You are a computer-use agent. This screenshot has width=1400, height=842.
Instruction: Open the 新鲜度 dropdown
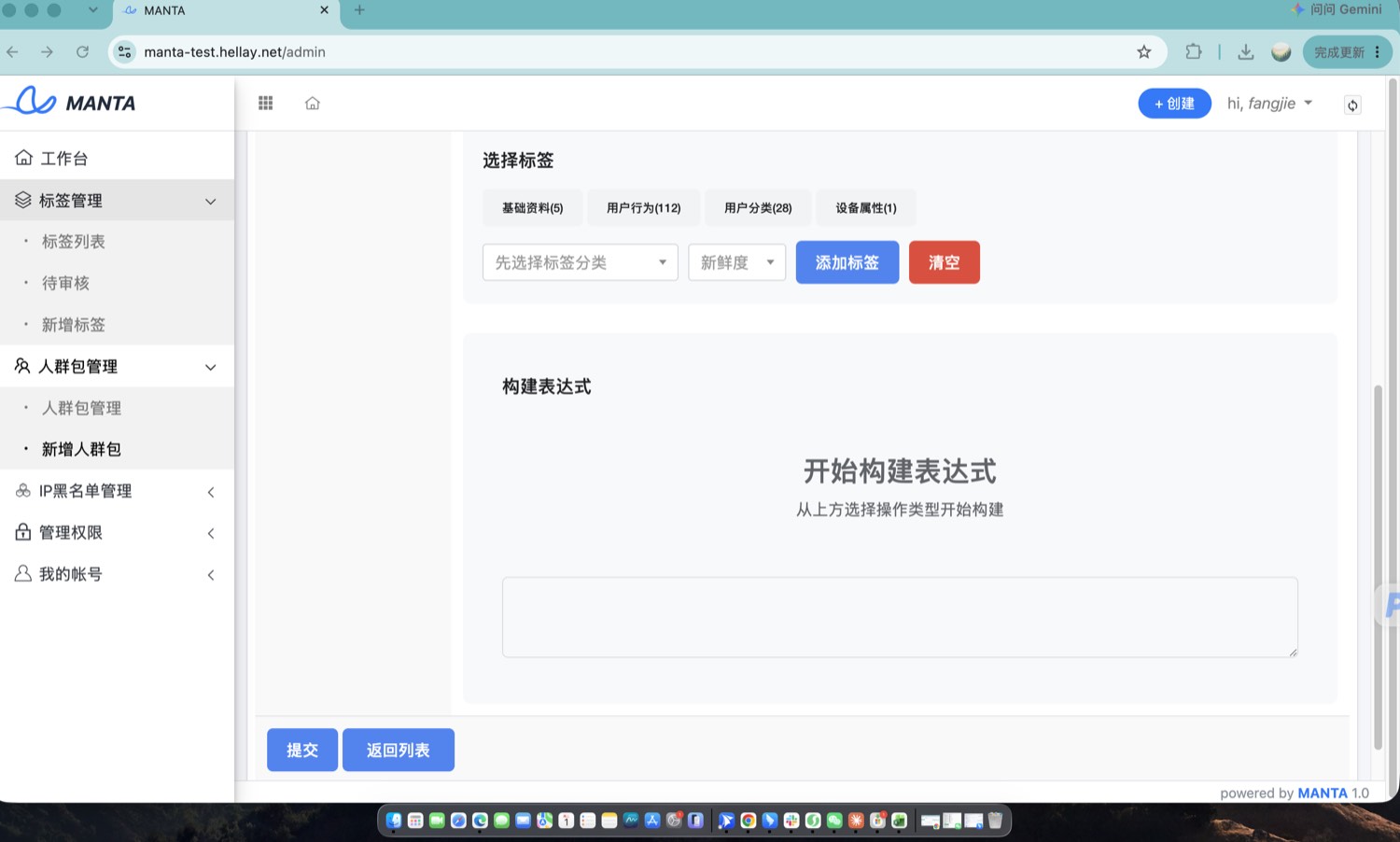(x=737, y=262)
